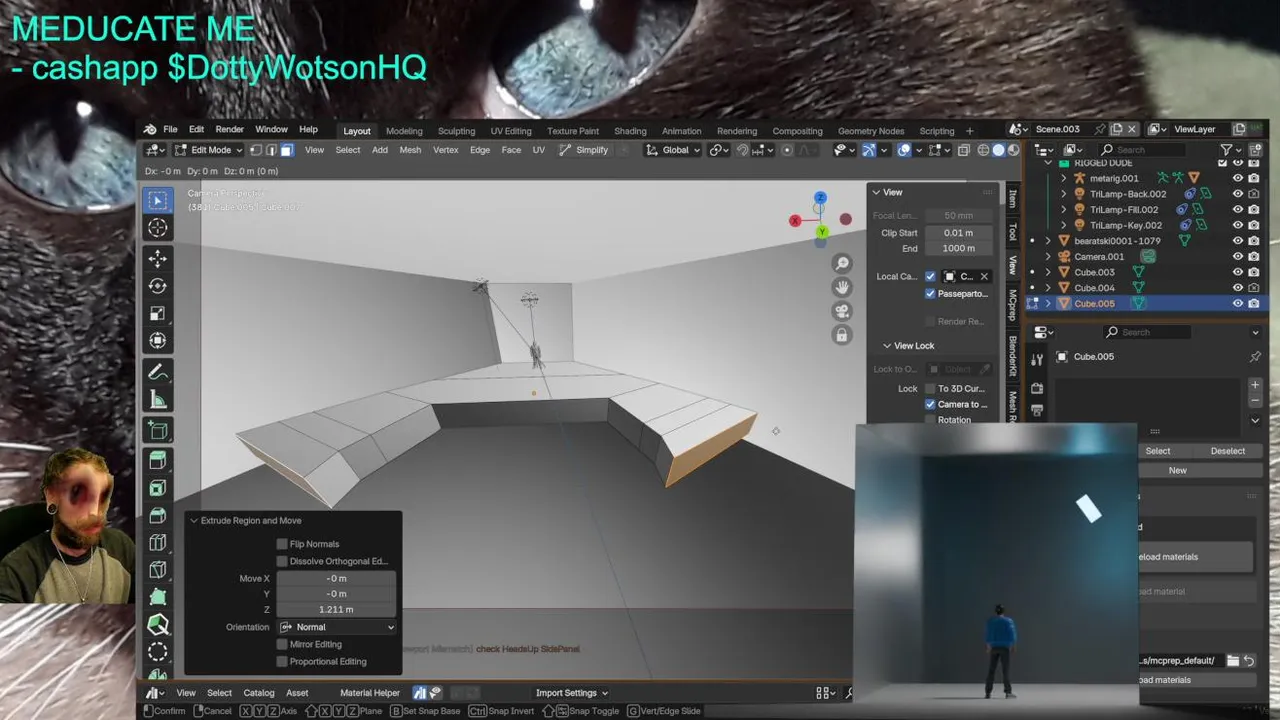Hide Cube.003 in viewport
Viewport: 1280px width, 720px height.
(1238, 272)
